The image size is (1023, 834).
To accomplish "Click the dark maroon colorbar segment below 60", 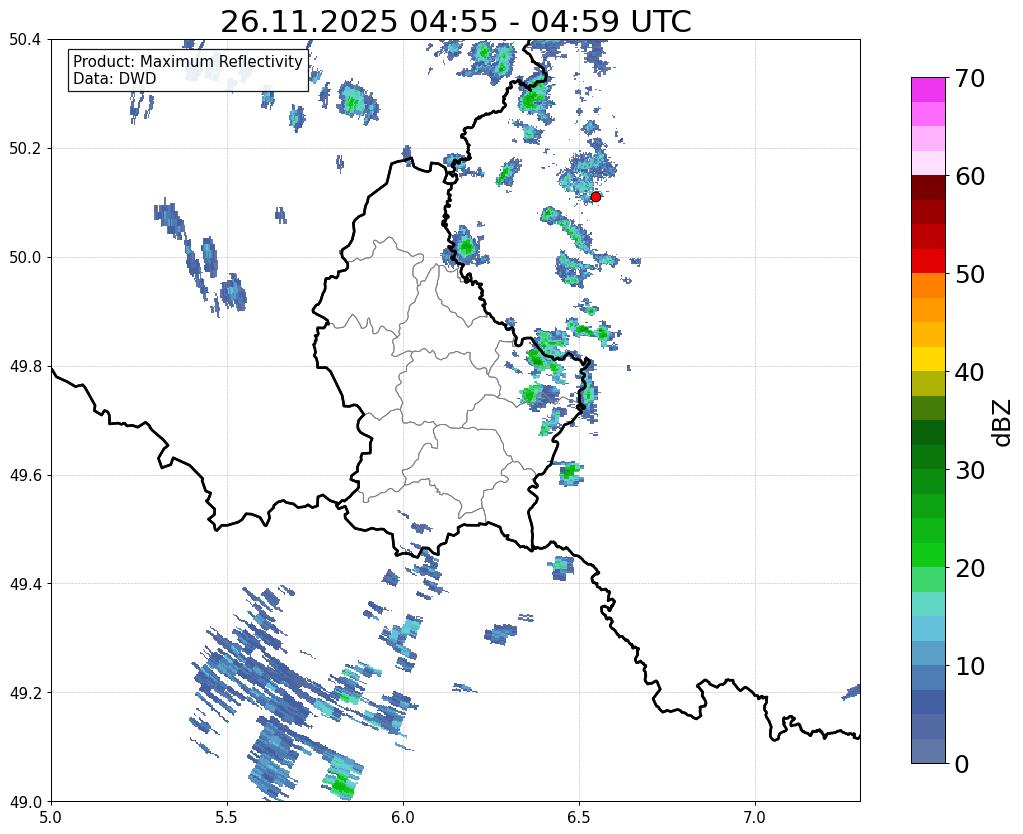I will click(928, 188).
